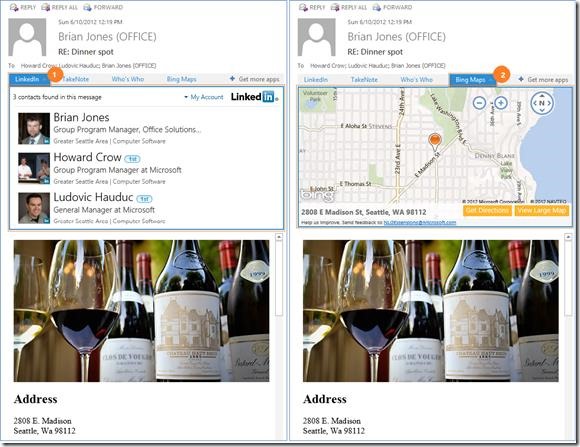Open the My Account dropdown in LinkedIn panel

204,97
